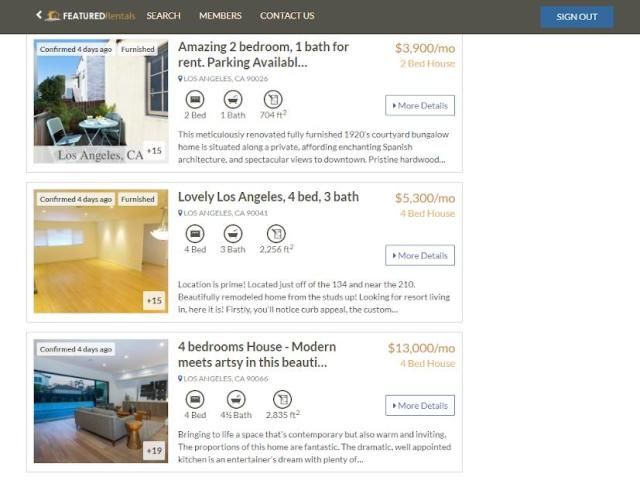640x480 pixels.
Task: Go to Contact Us page
Action: pyautogui.click(x=287, y=16)
